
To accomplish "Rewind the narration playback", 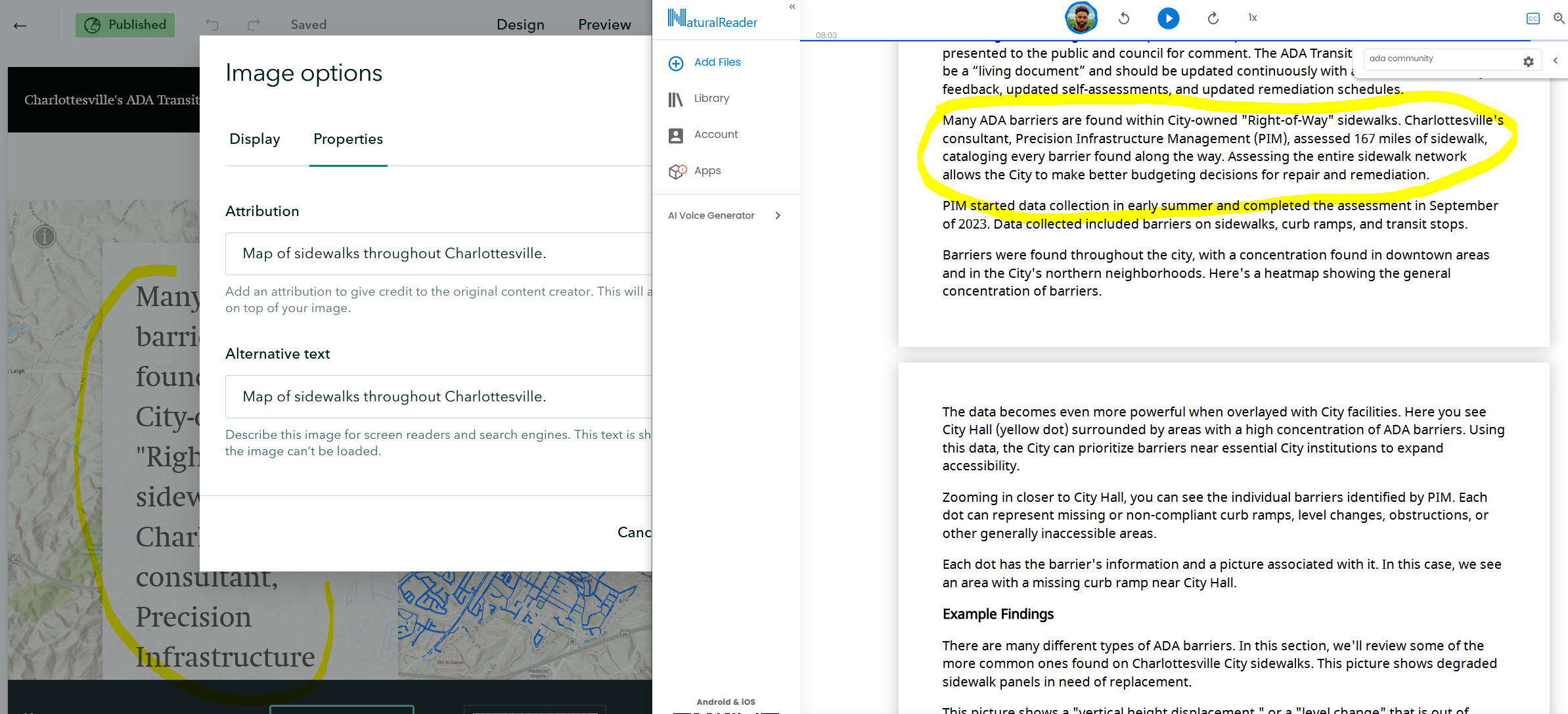I will [1124, 18].
